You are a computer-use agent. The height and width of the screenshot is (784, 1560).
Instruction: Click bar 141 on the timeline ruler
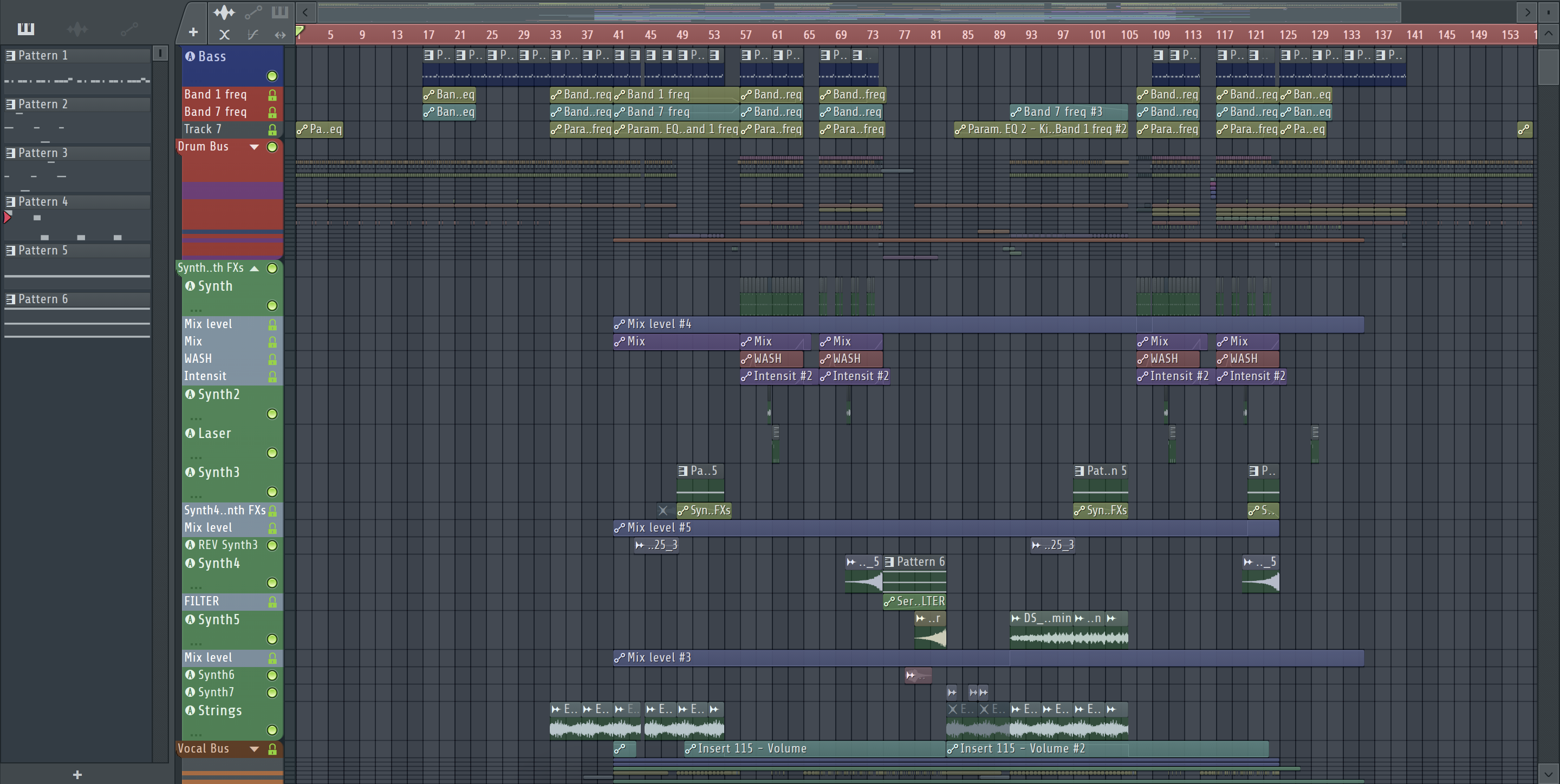pos(1414,35)
